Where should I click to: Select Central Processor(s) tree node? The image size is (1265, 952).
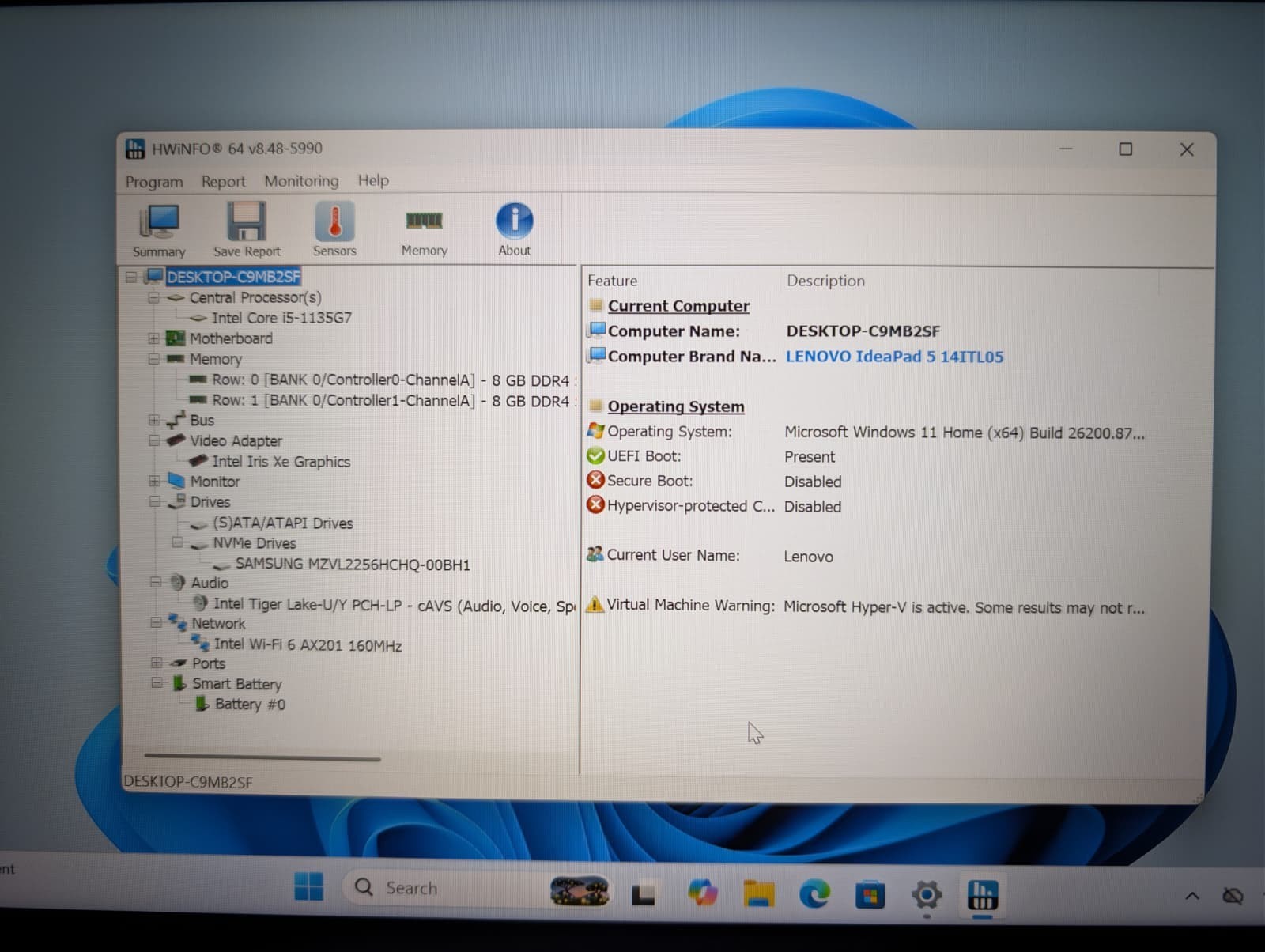255,297
